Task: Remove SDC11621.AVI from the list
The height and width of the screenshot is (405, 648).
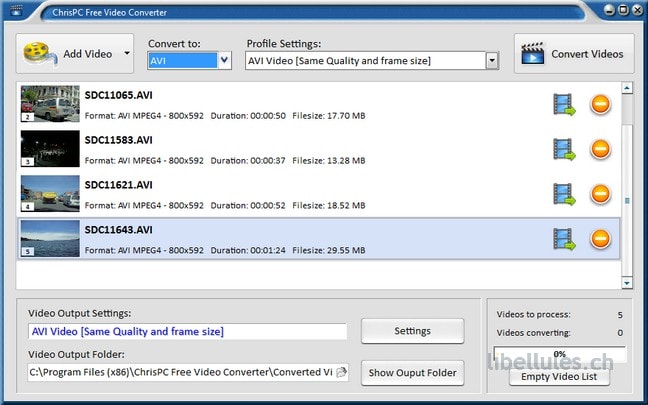Action: pyautogui.click(x=600, y=194)
